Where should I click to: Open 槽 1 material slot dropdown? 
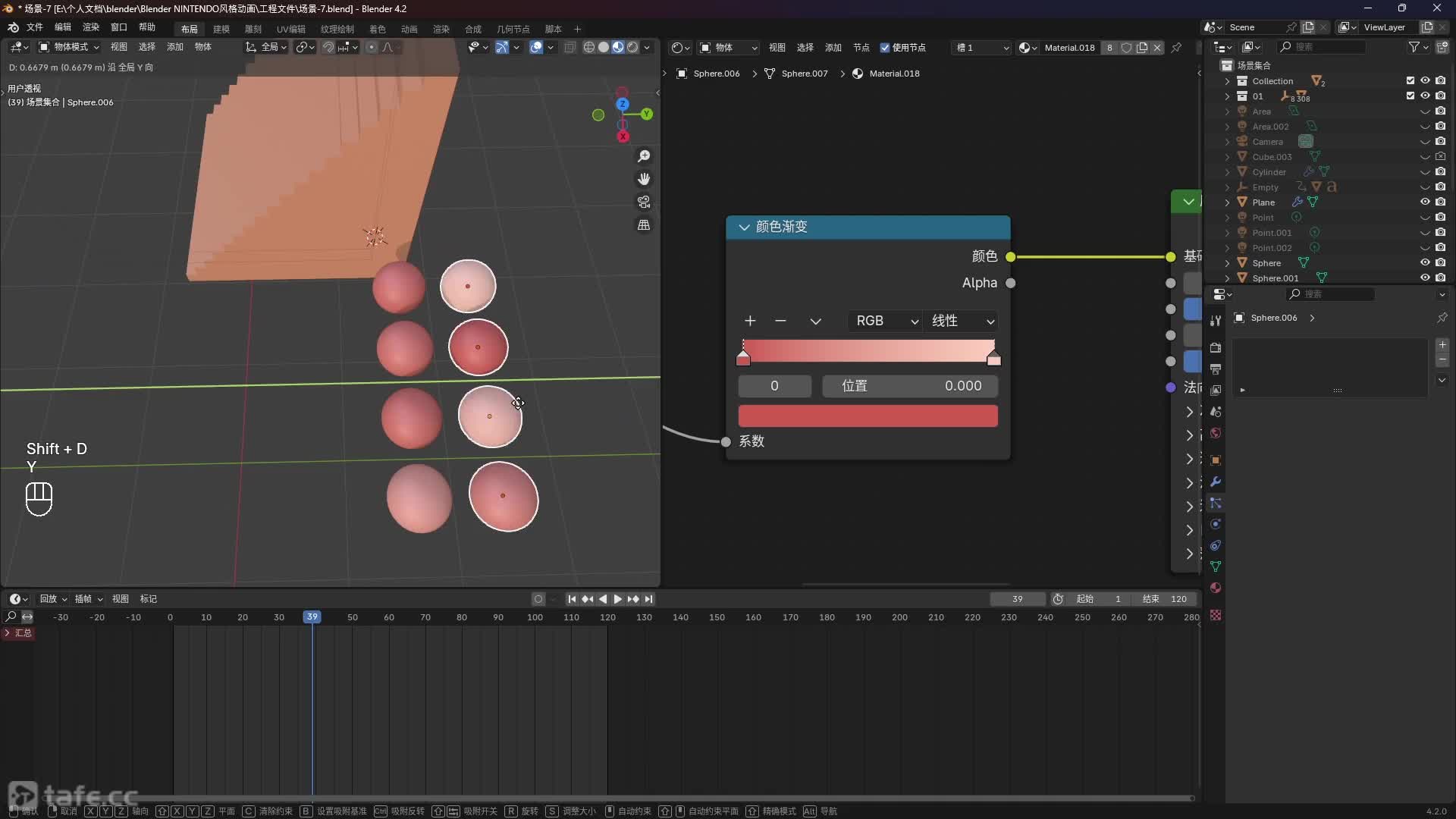tap(982, 48)
